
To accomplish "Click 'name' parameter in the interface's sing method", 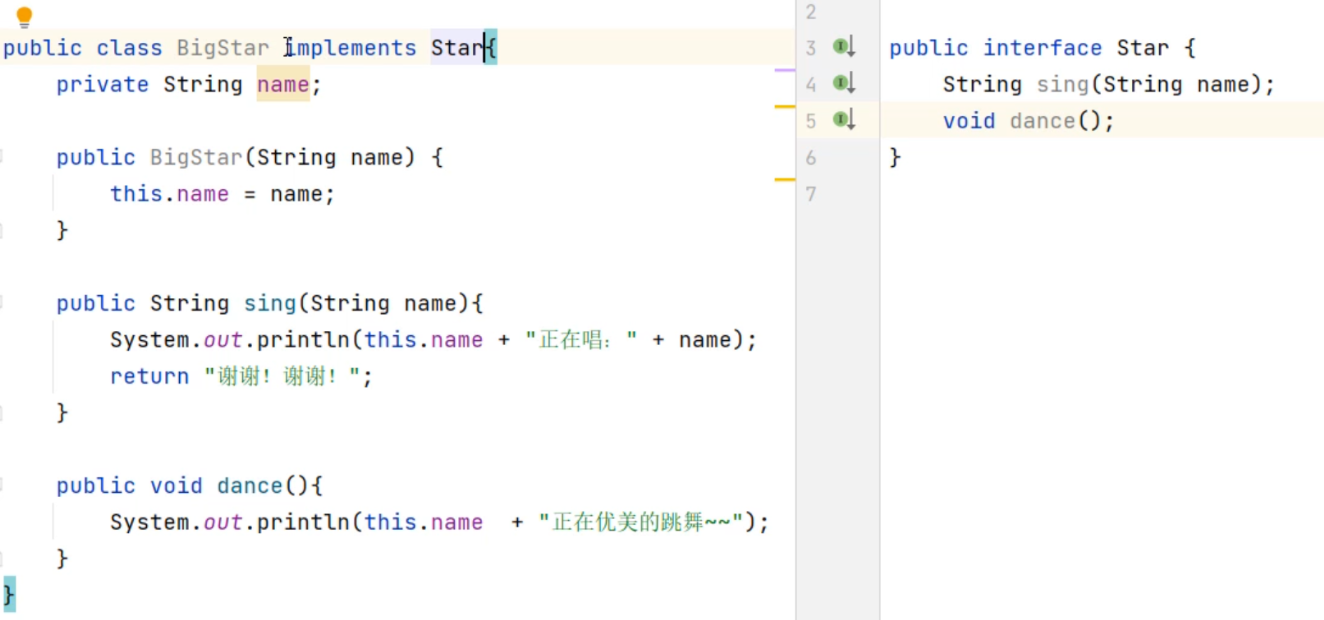I will click(1223, 85).
